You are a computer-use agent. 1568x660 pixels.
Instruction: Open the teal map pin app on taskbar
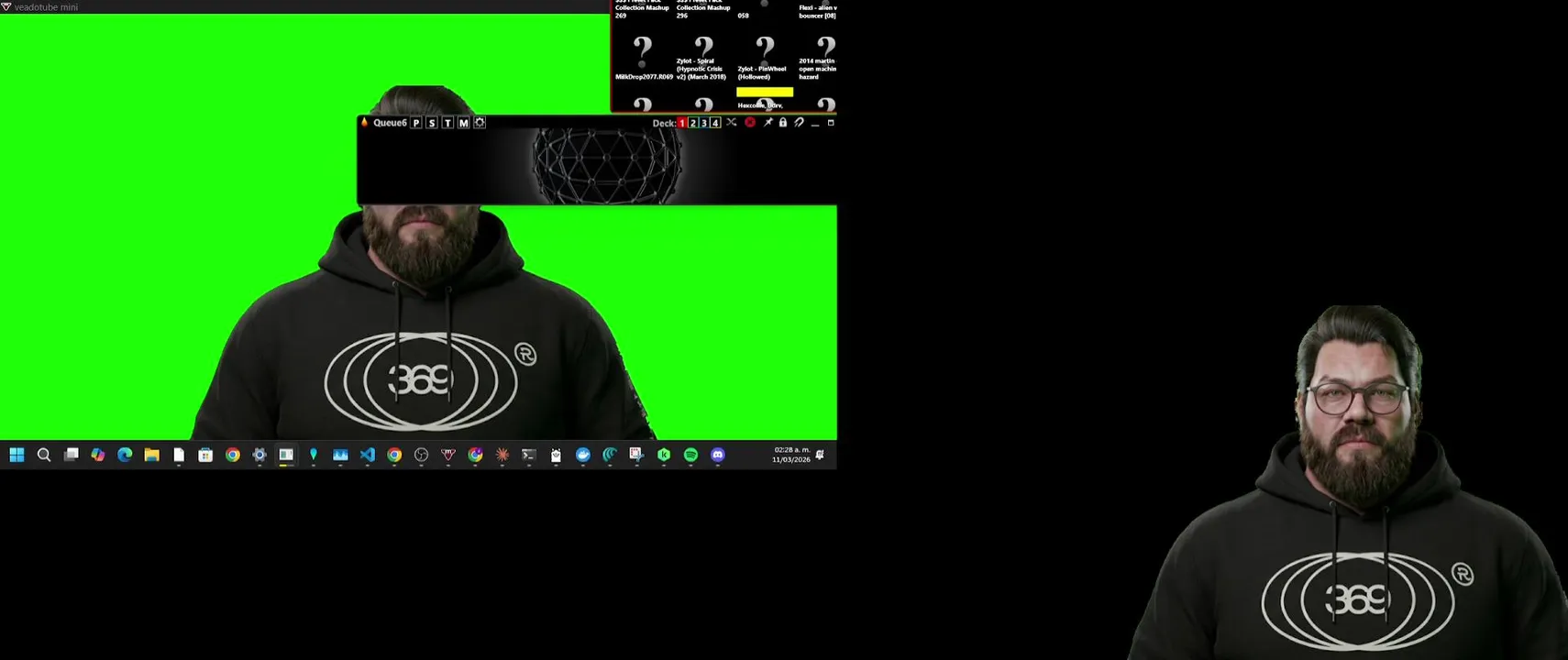[x=314, y=455]
